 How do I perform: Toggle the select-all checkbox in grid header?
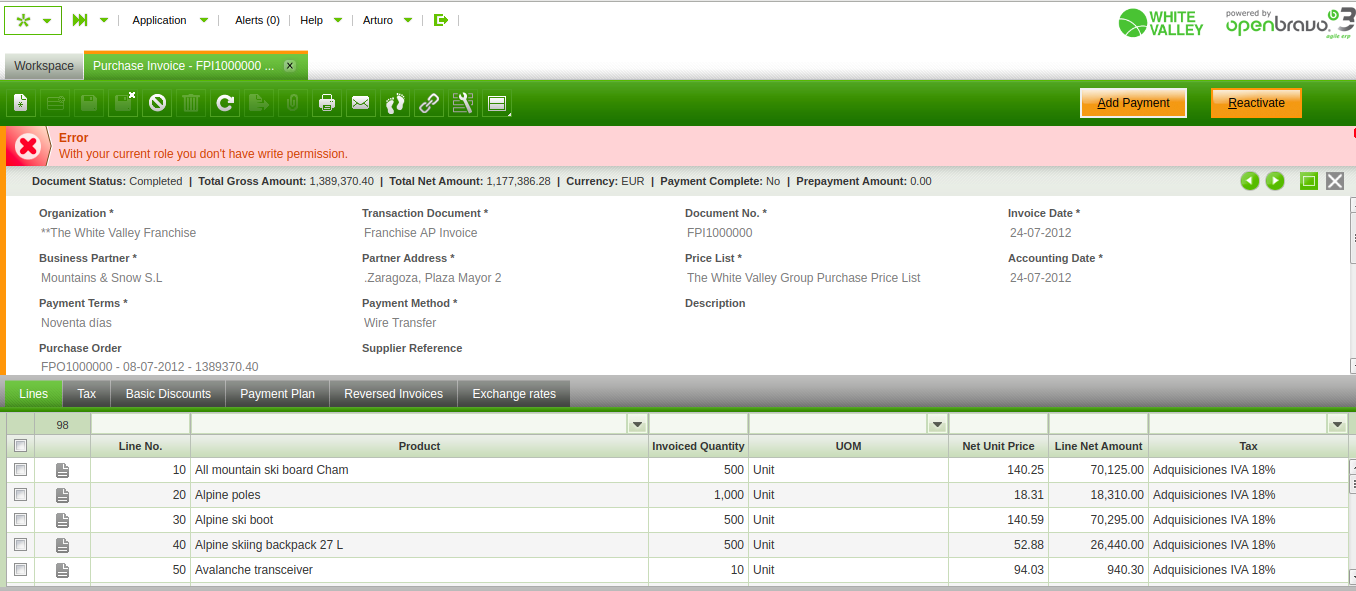(20, 446)
